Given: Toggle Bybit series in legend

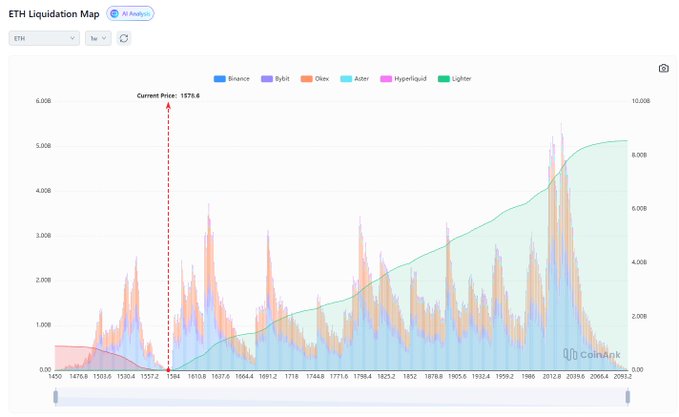Looking at the screenshot, I should (275, 79).
